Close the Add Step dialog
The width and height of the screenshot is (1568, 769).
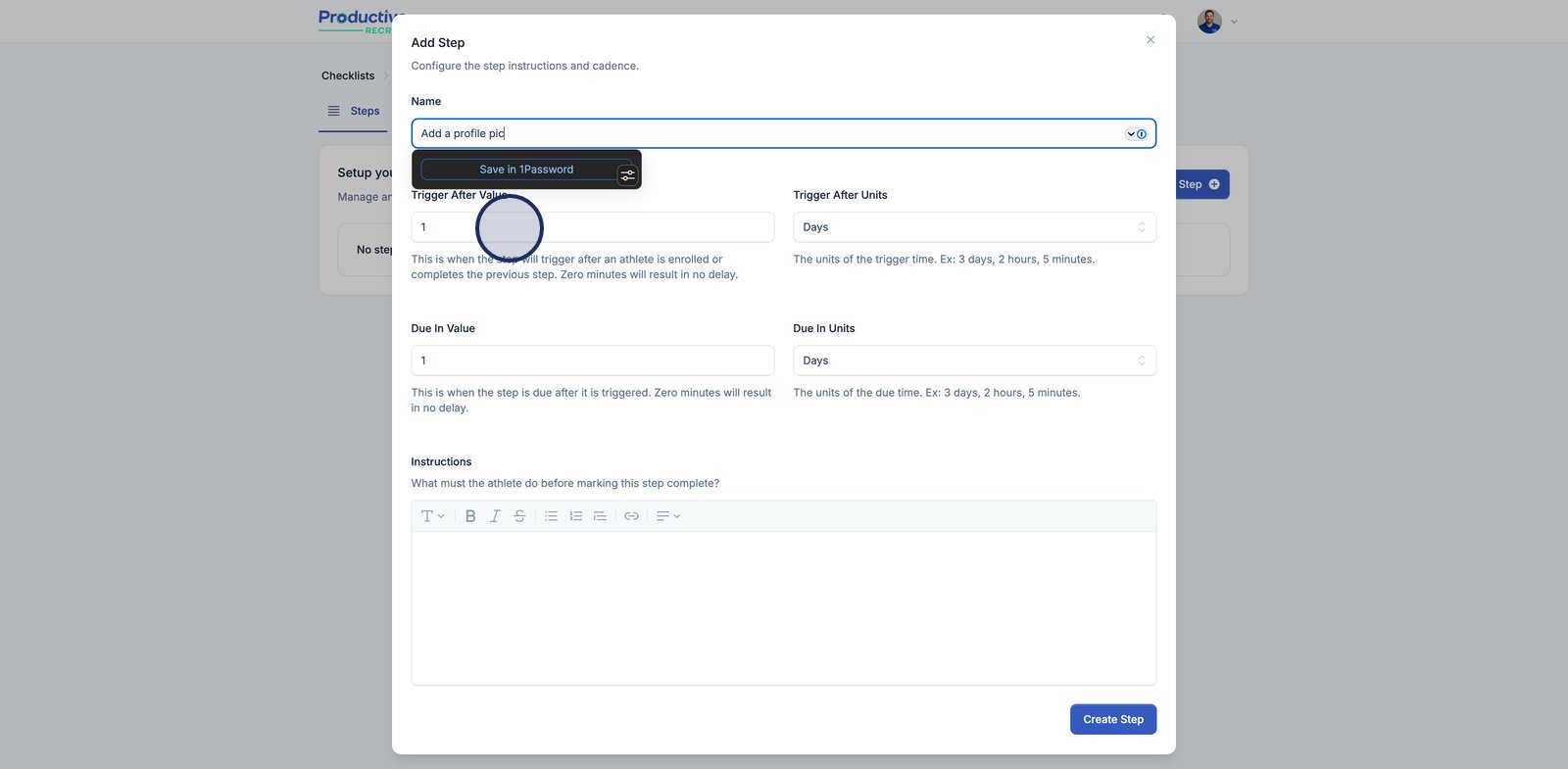[1151, 40]
